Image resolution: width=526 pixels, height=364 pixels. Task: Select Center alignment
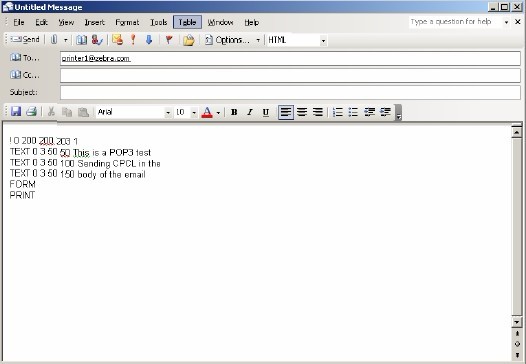coord(302,112)
